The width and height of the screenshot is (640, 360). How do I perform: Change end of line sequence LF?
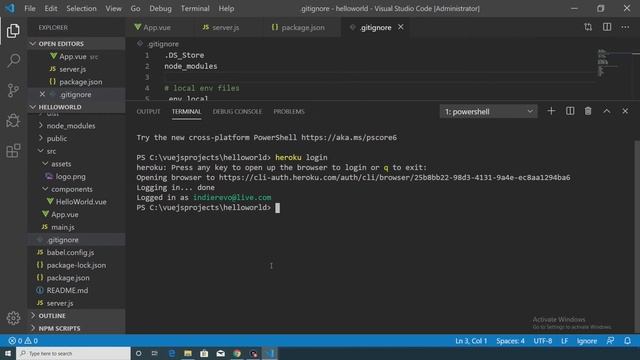(x=564, y=341)
